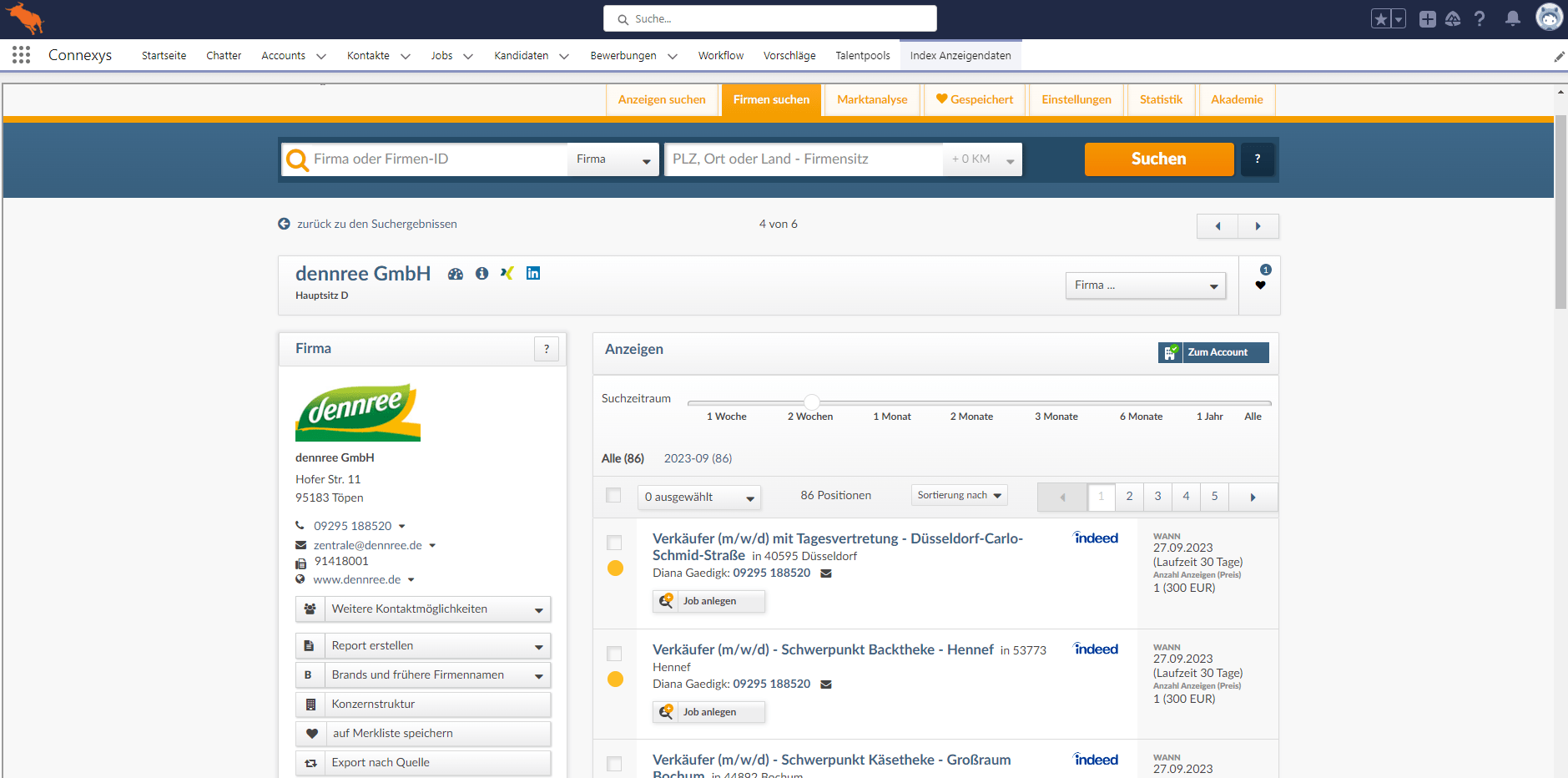Open the Anzeigen suchen tab

tap(662, 99)
